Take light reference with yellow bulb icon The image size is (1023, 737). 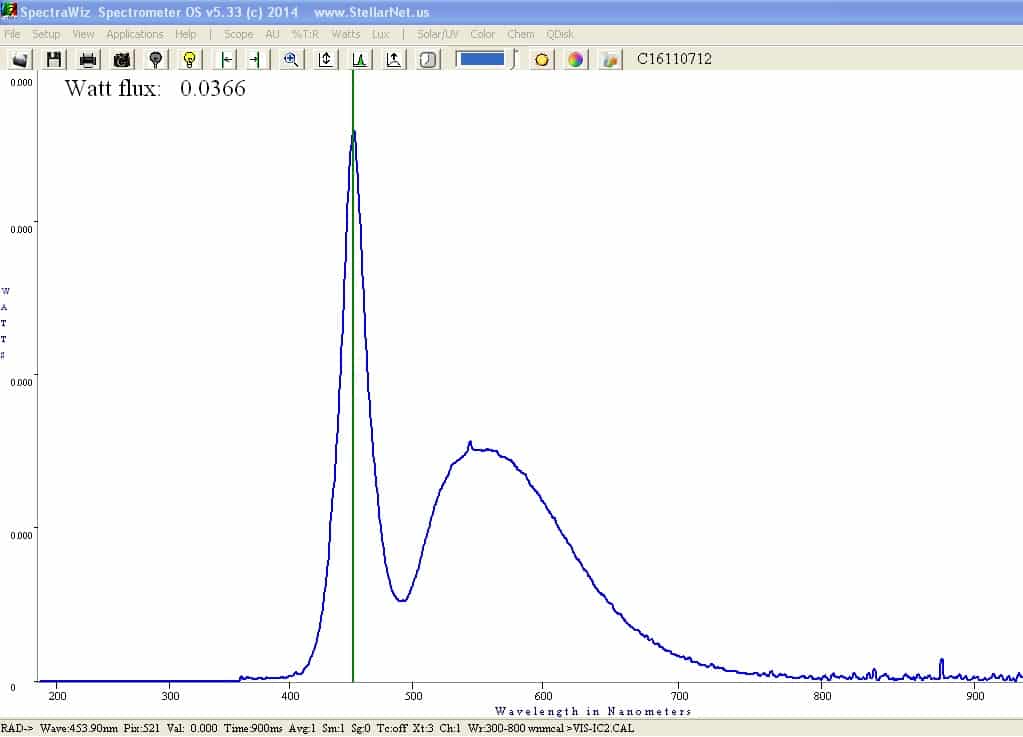point(190,59)
